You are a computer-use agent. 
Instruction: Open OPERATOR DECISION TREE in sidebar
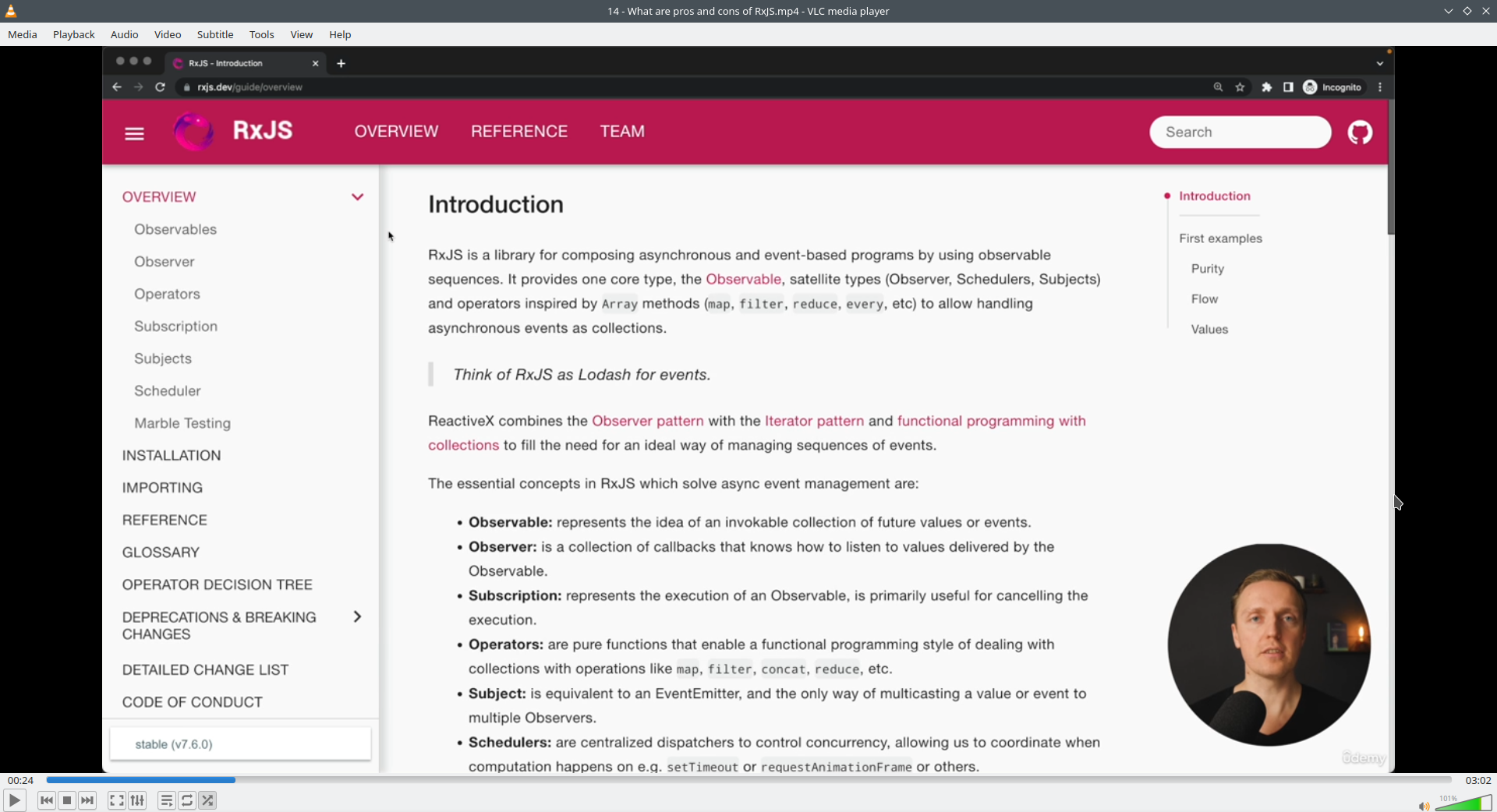(218, 585)
